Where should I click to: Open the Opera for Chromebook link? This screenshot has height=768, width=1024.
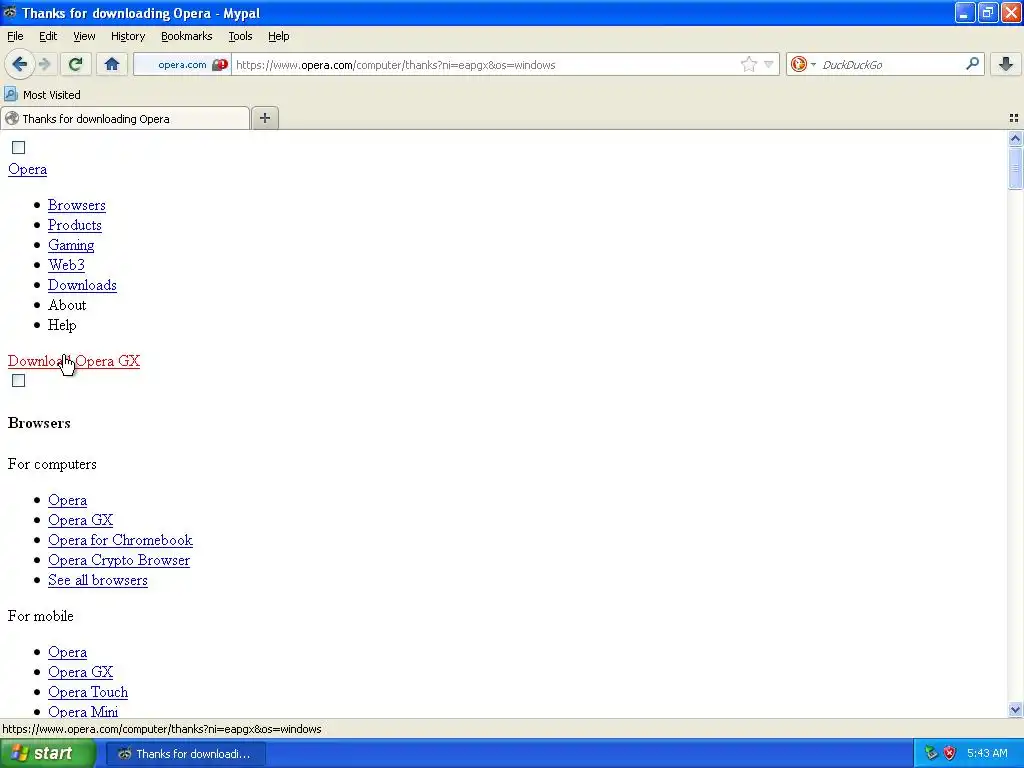[120, 541]
